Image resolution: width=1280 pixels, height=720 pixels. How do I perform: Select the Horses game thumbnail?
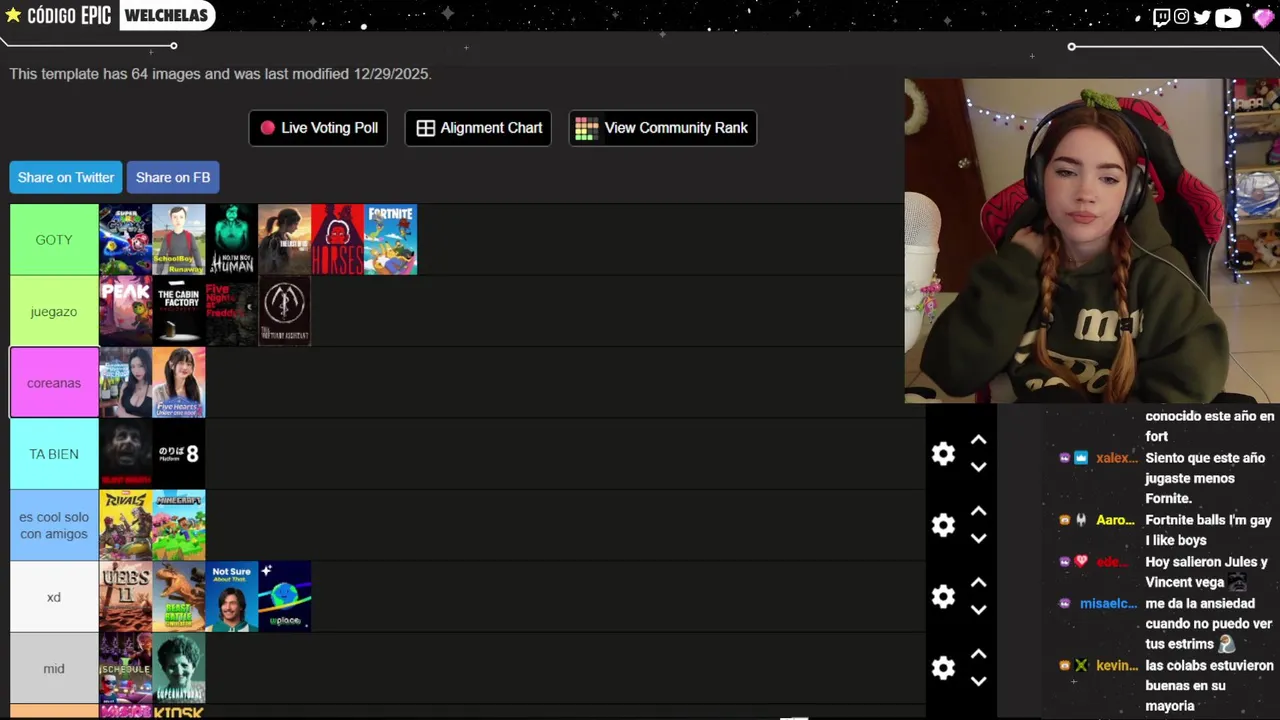(337, 240)
